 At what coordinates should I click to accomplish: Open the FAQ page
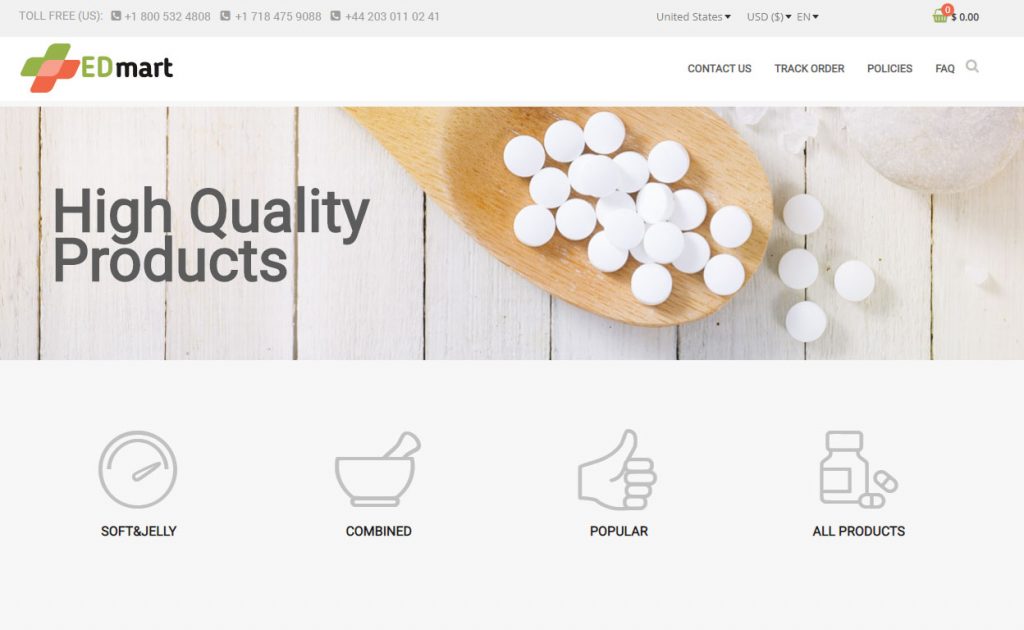tap(944, 69)
